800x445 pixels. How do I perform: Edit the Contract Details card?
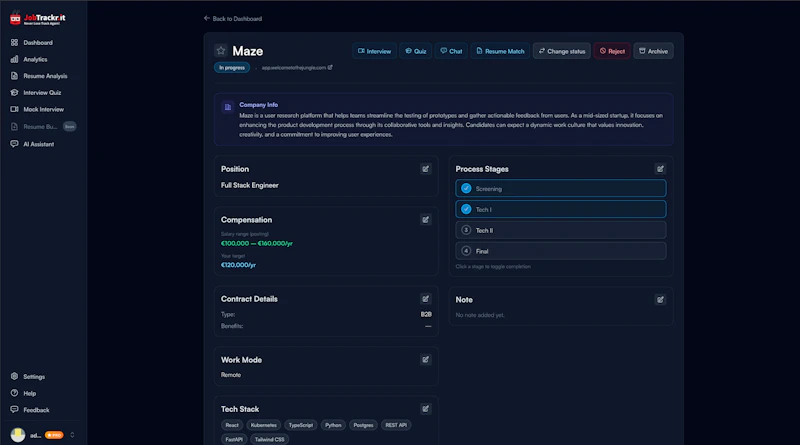pyautogui.click(x=426, y=299)
